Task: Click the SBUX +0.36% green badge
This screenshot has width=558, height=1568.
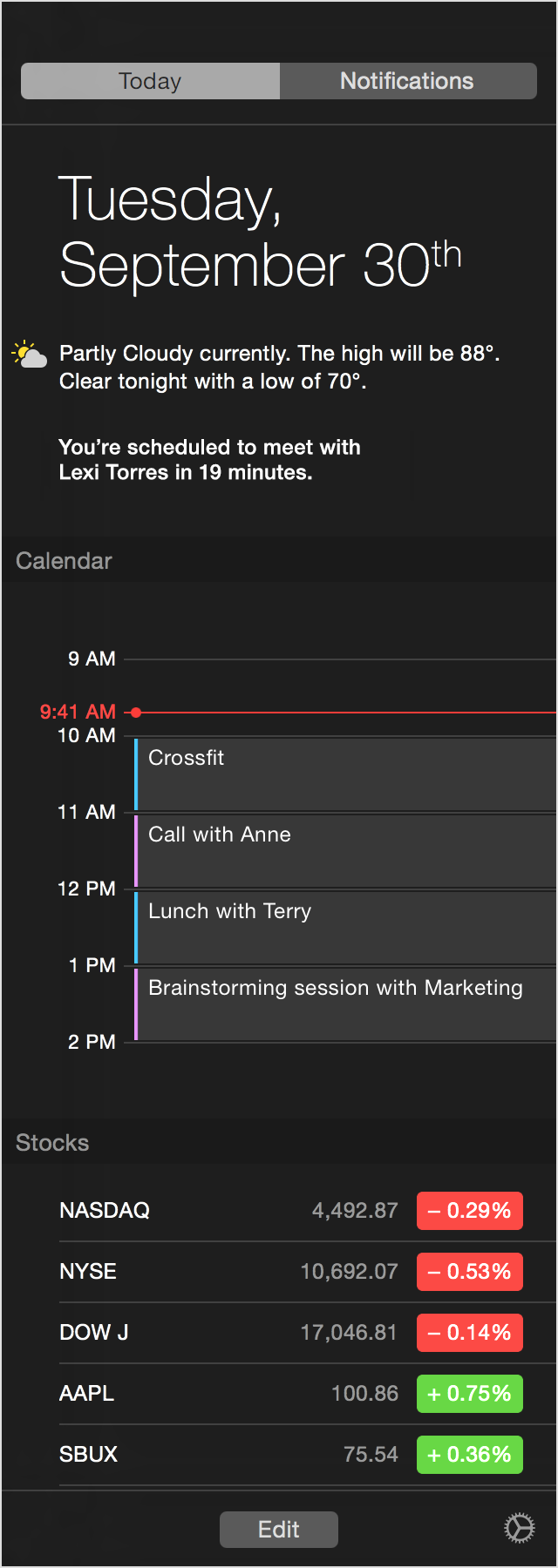Action: coord(470,1455)
